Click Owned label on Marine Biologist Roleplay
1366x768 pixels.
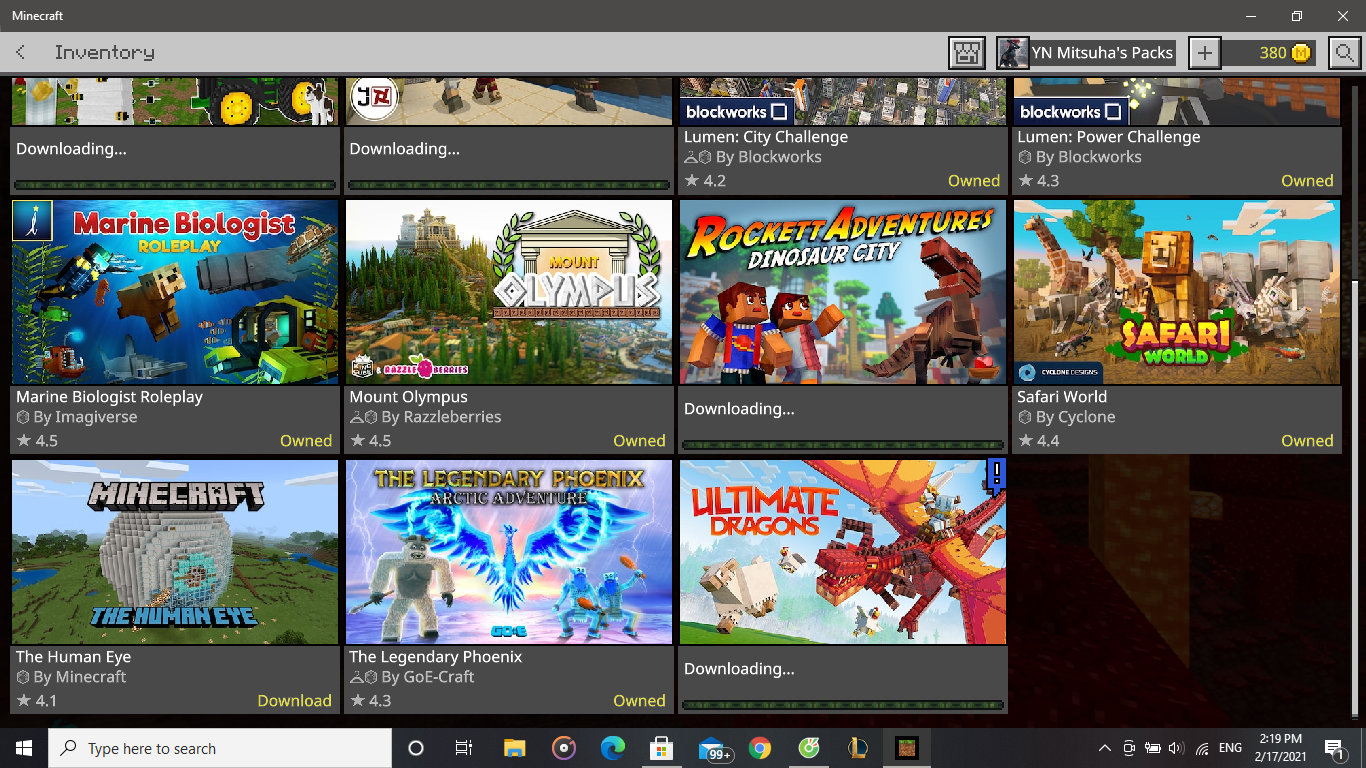click(x=306, y=441)
